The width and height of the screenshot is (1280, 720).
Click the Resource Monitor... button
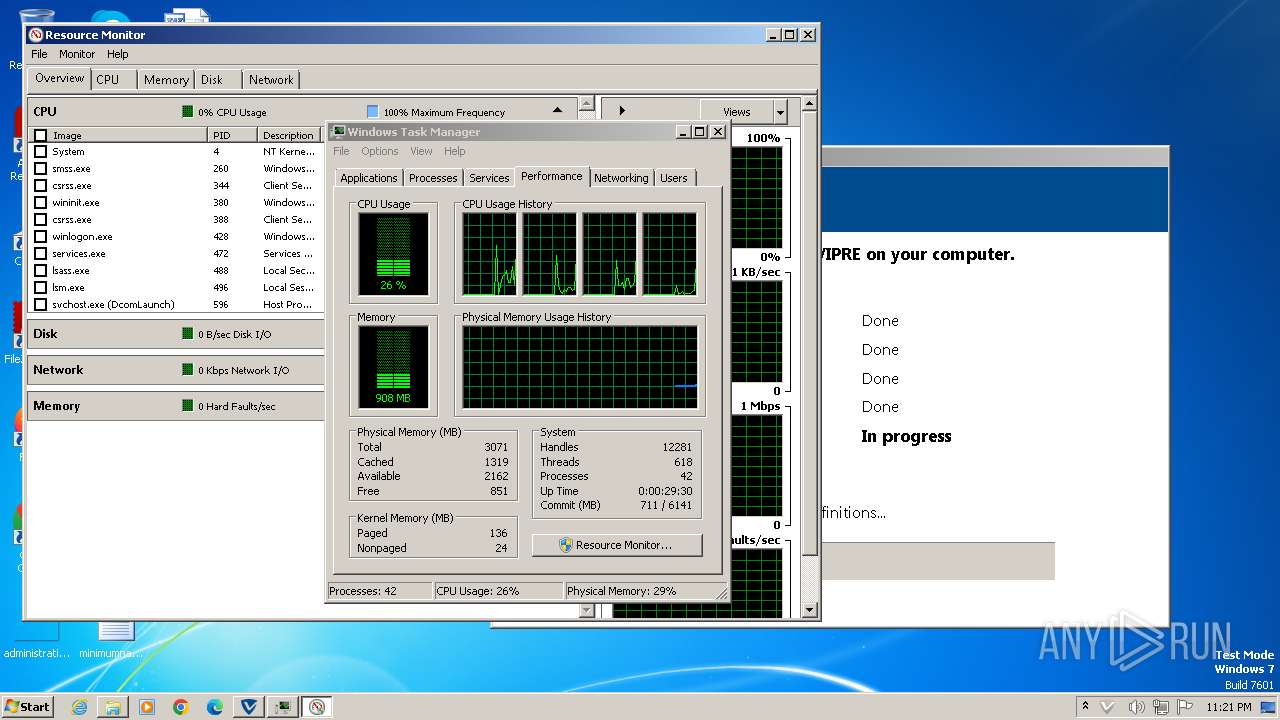[617, 545]
